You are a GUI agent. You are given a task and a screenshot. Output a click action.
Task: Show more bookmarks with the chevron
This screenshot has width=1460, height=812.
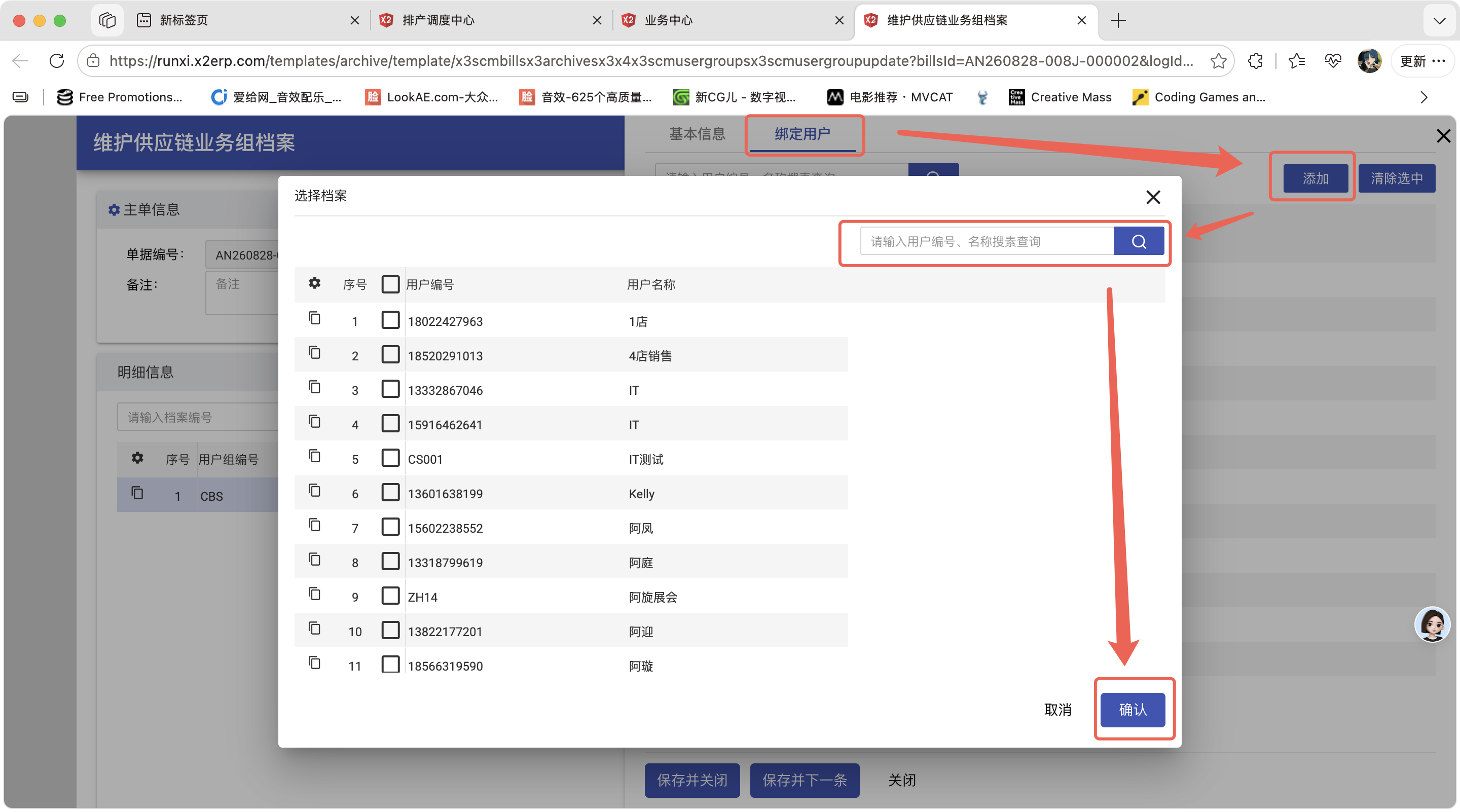point(1423,97)
